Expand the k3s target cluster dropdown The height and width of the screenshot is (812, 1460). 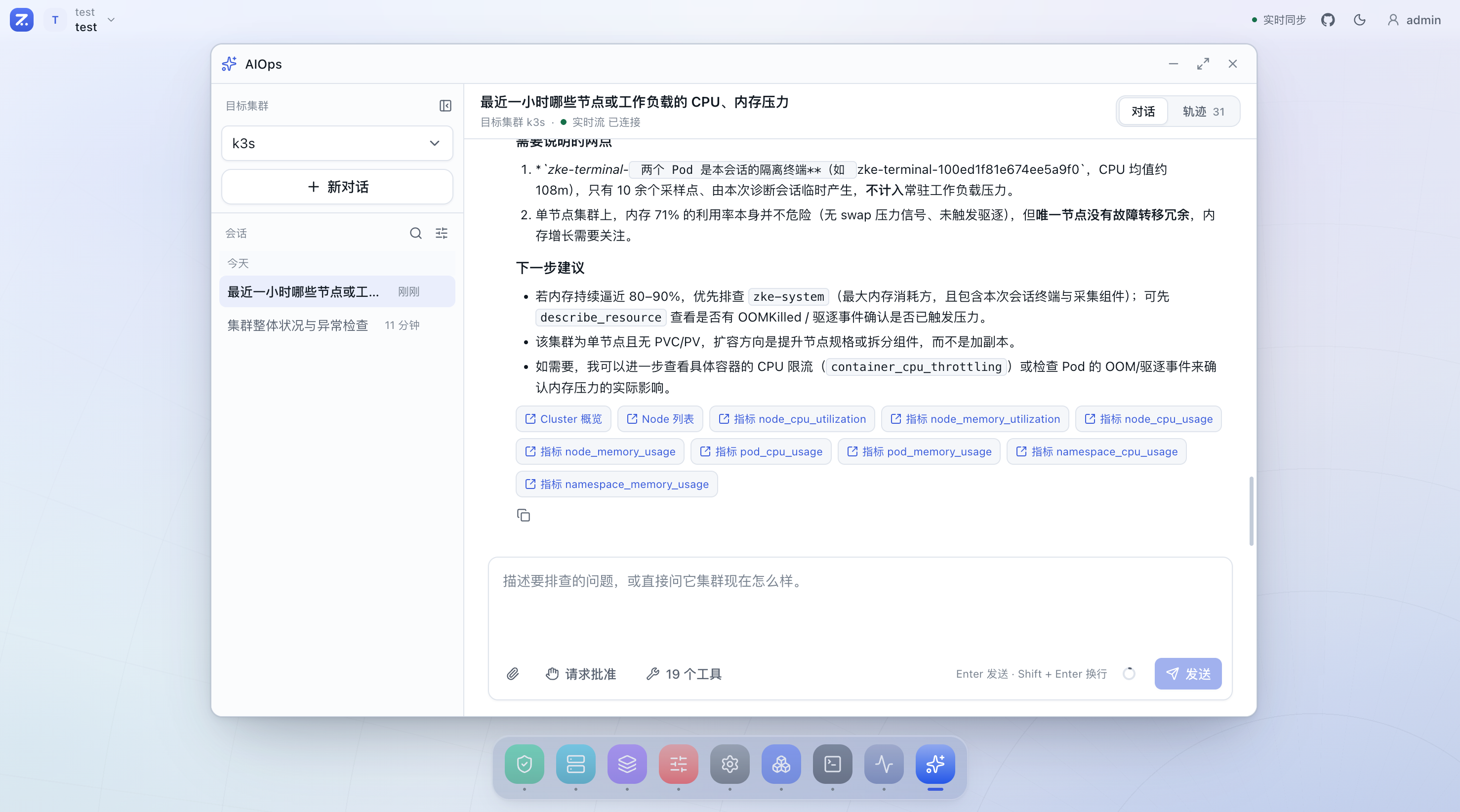click(337, 143)
